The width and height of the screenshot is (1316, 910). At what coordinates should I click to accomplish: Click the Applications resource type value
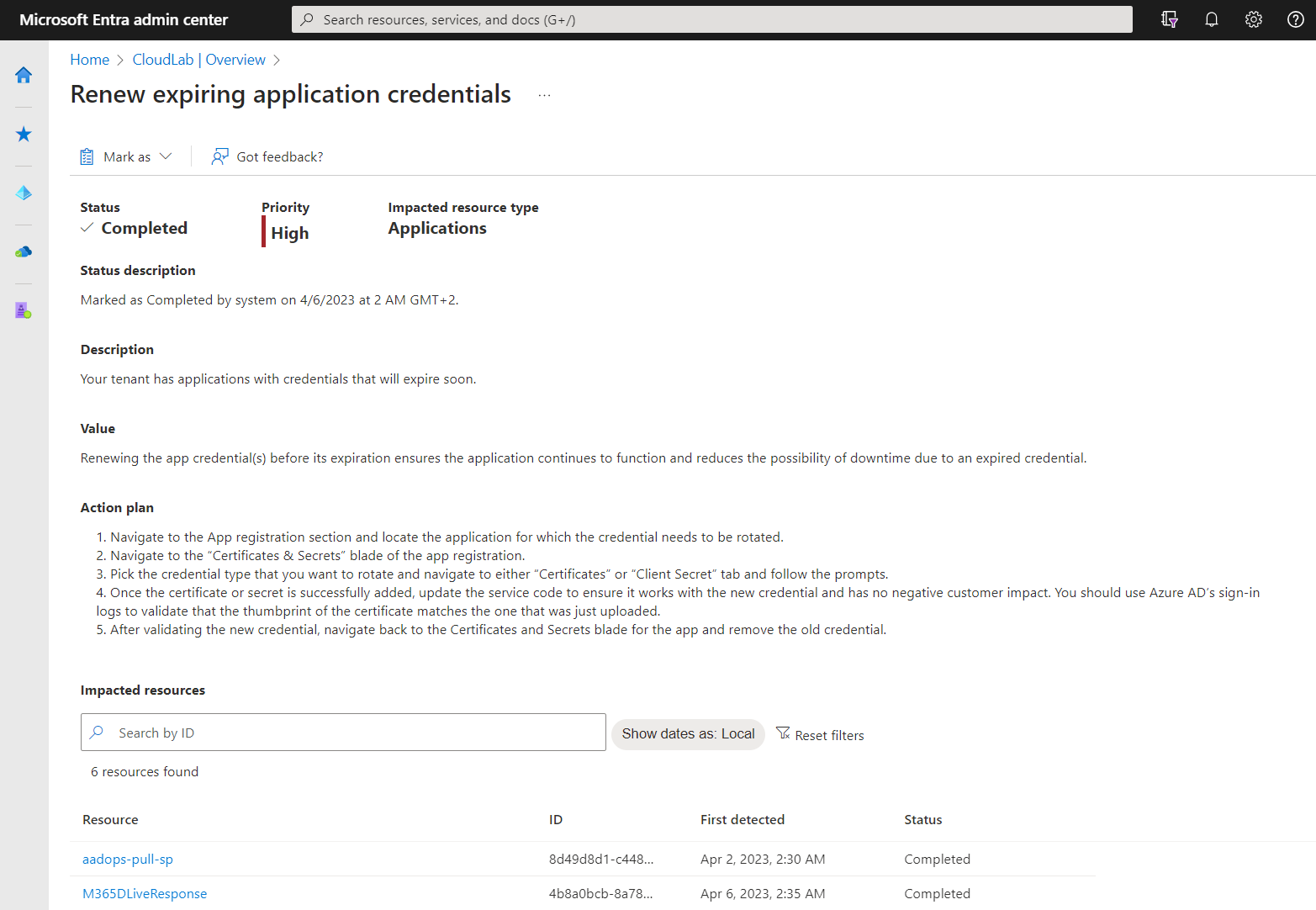tap(437, 229)
